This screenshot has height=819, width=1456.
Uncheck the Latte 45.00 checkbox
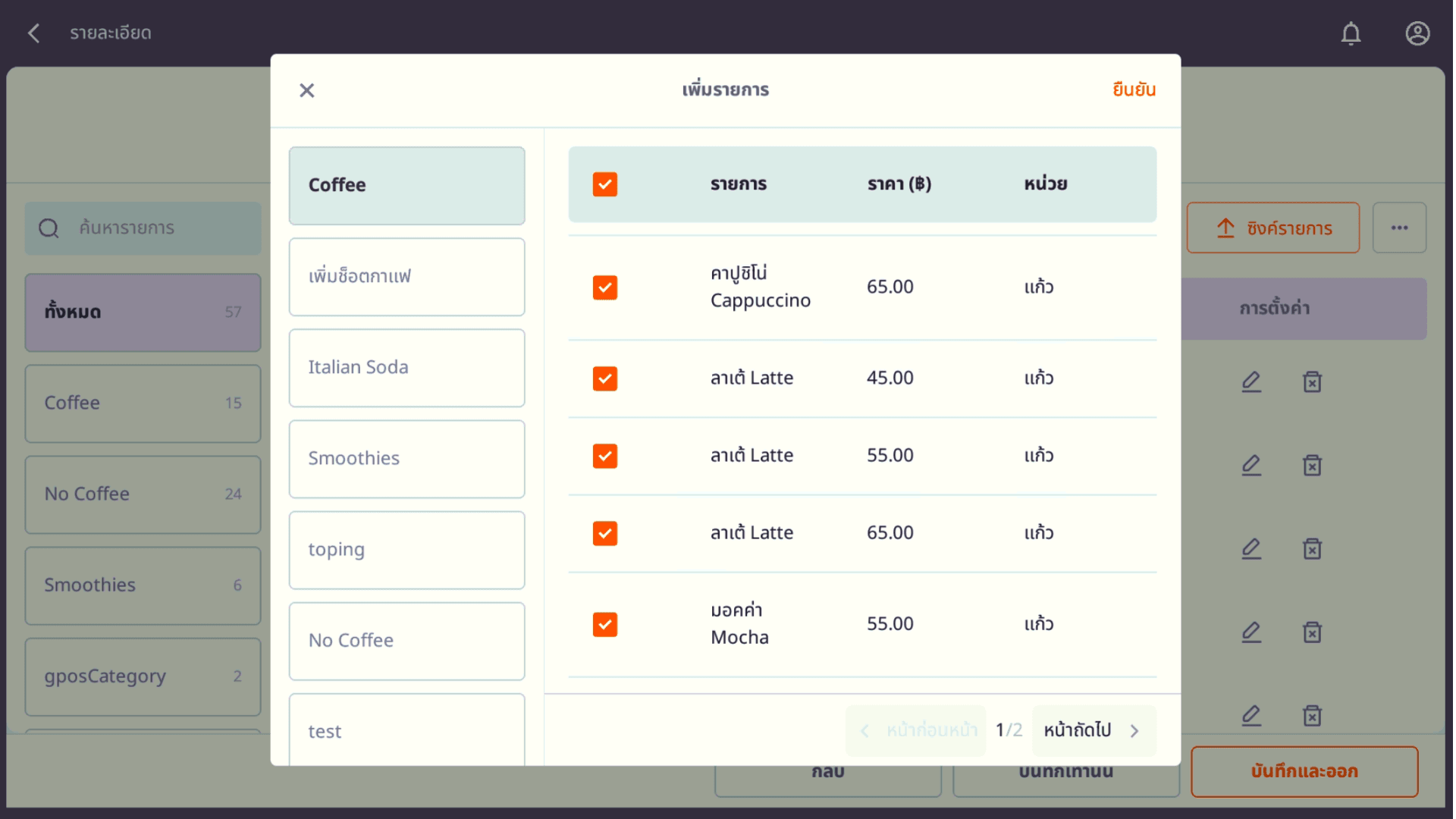pos(604,378)
